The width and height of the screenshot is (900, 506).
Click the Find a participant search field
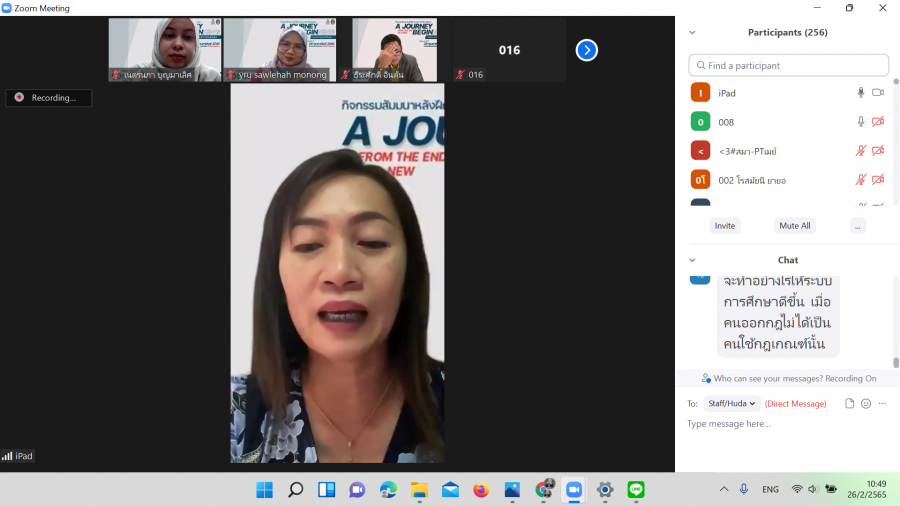pyautogui.click(x=789, y=65)
